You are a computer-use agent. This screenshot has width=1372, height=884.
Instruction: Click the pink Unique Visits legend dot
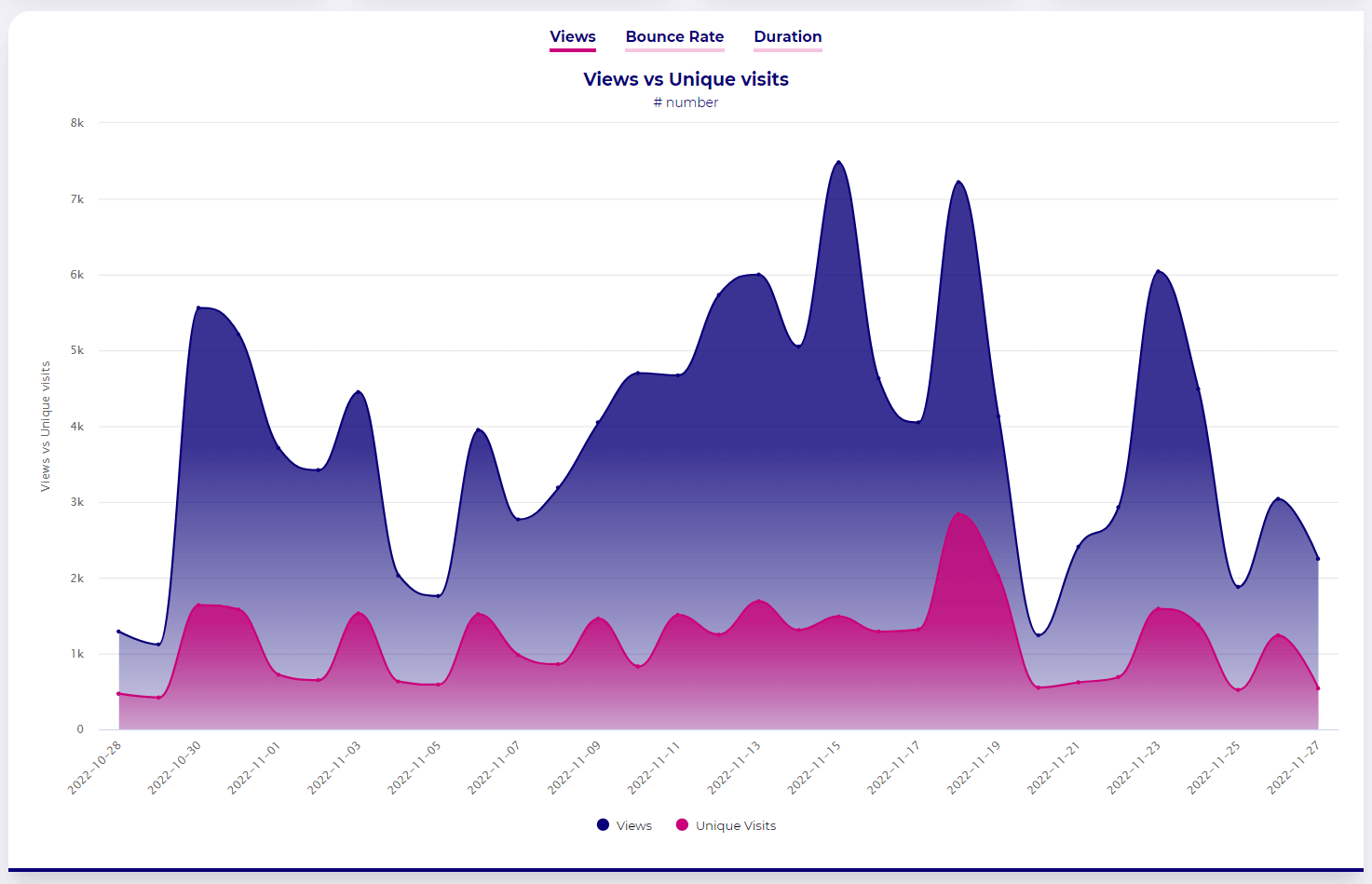pyautogui.click(x=682, y=825)
